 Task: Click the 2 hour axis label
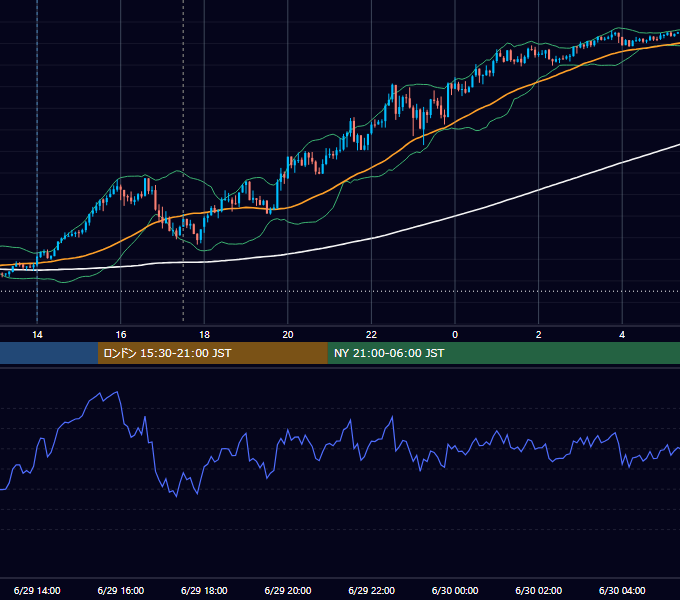(x=538, y=335)
